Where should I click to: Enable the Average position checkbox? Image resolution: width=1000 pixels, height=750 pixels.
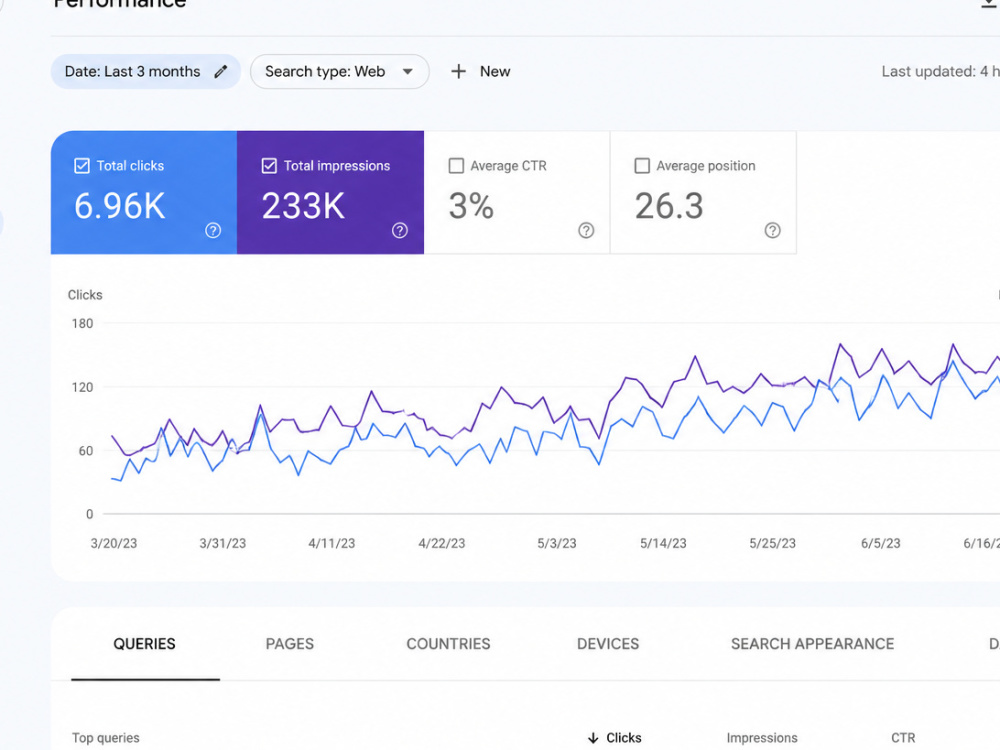pyautogui.click(x=642, y=166)
